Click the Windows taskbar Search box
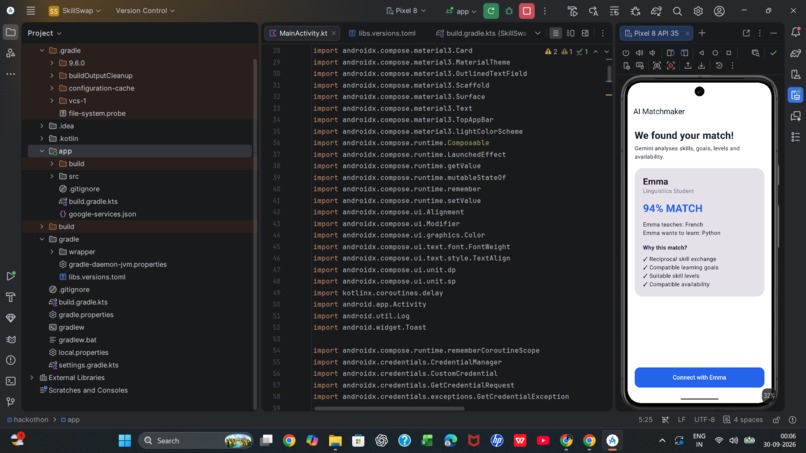Viewport: 806px width, 453px height. click(x=195, y=441)
